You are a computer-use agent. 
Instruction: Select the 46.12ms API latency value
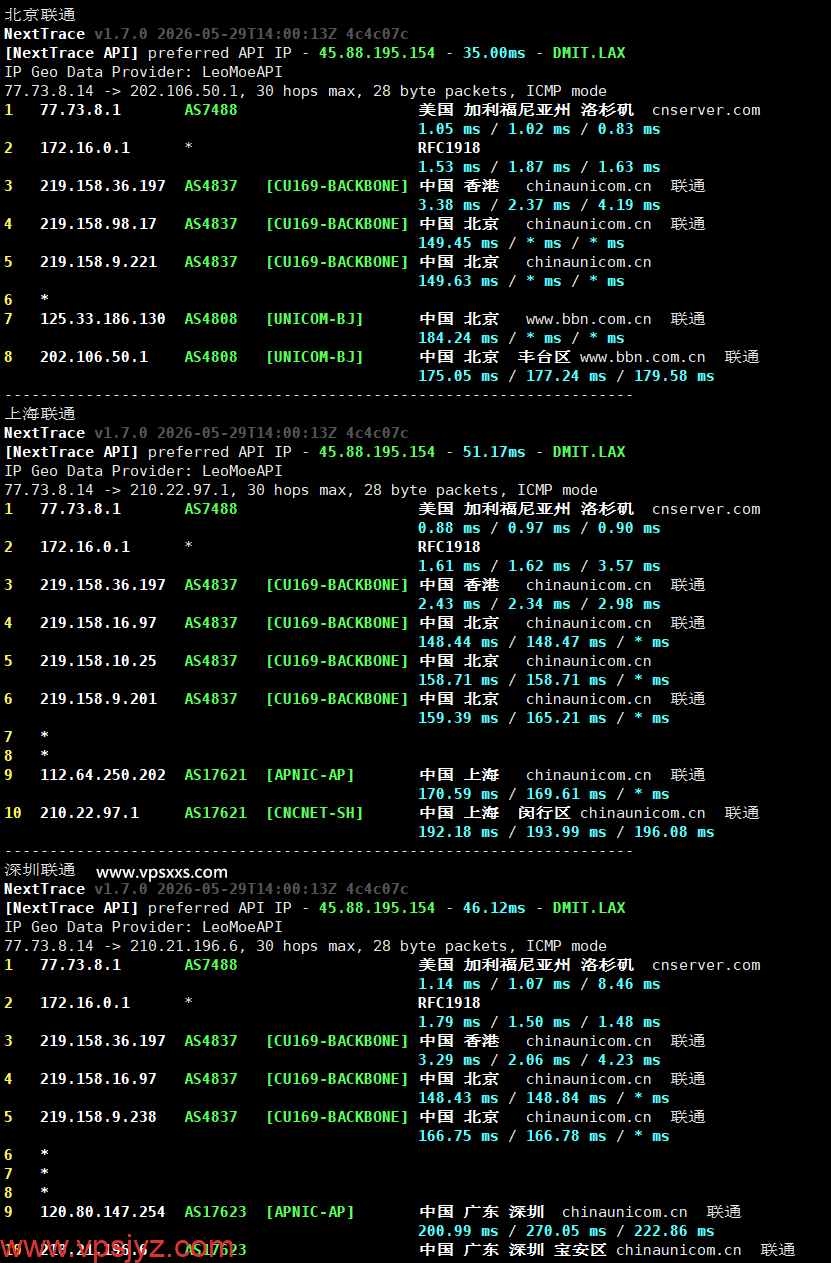coord(493,908)
